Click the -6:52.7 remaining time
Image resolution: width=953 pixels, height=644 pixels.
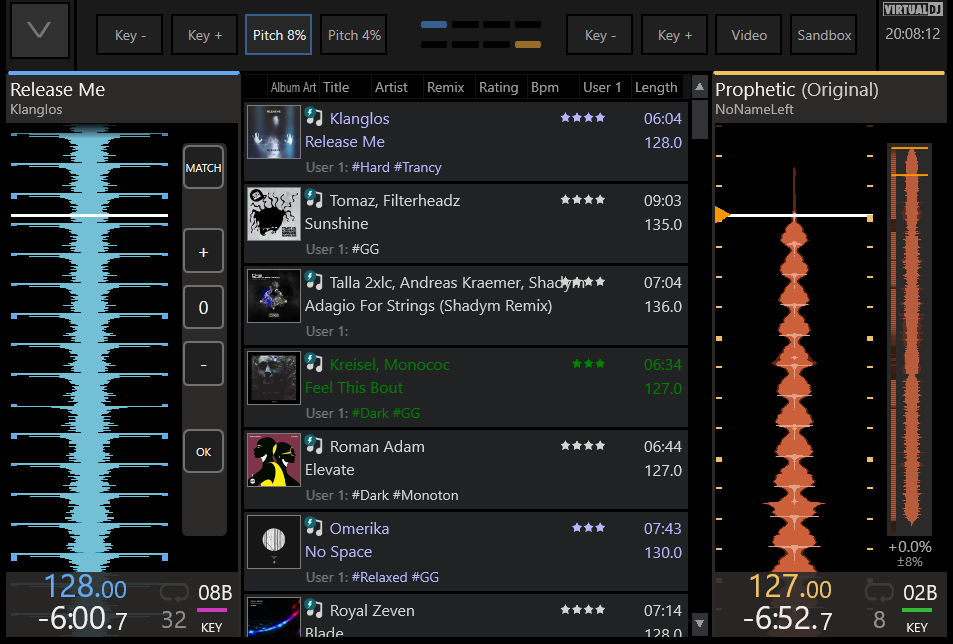point(788,620)
